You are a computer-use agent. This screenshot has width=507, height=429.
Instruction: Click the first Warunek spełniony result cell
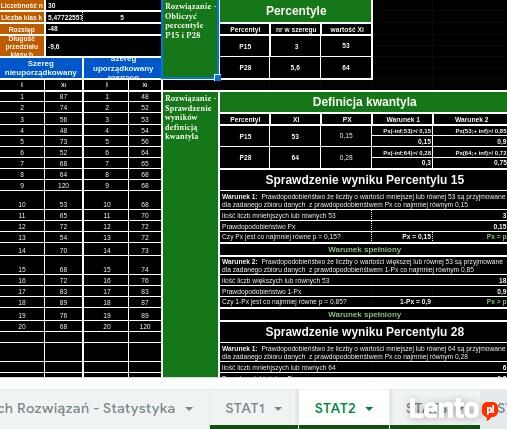tap(364, 250)
